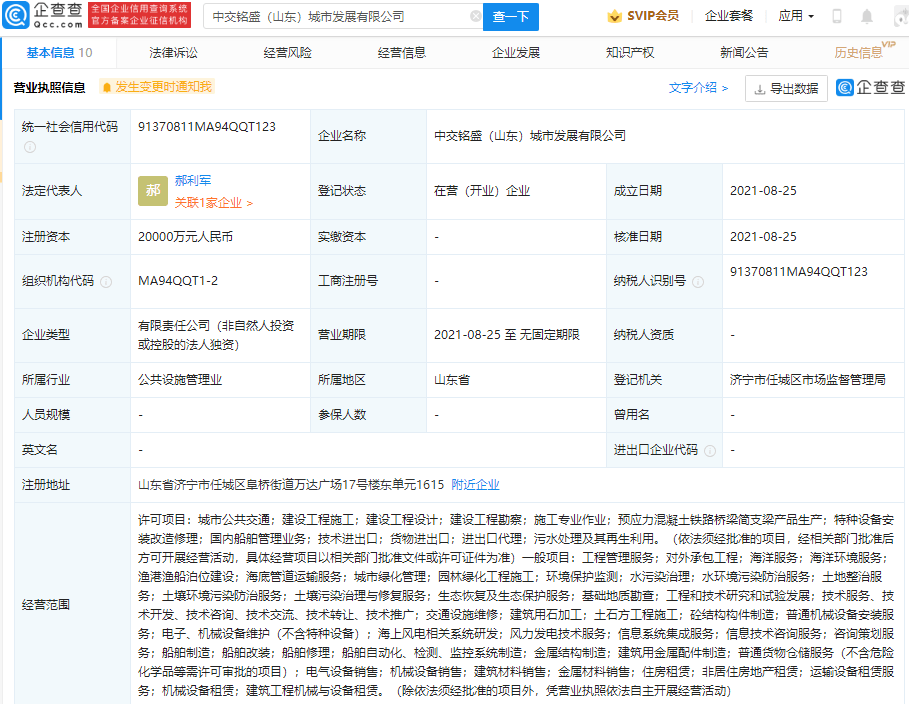Open legal representative 郝利军 profile link
Image resolution: width=909 pixels, height=704 pixels.
pyautogui.click(x=193, y=180)
